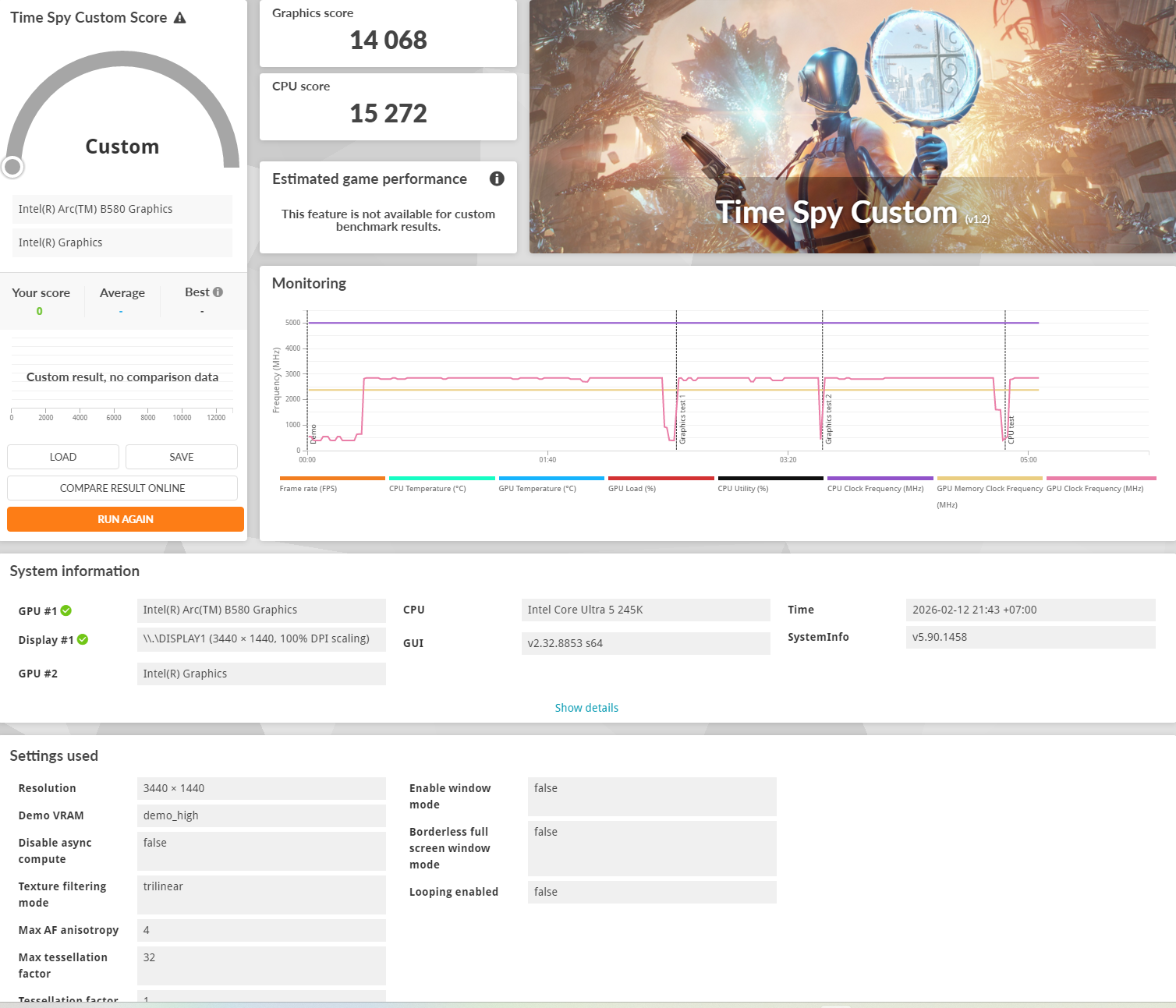The height and width of the screenshot is (1008, 1176).
Task: Click the warning triangle beside Time Spy Custom Score
Action: pos(180,18)
